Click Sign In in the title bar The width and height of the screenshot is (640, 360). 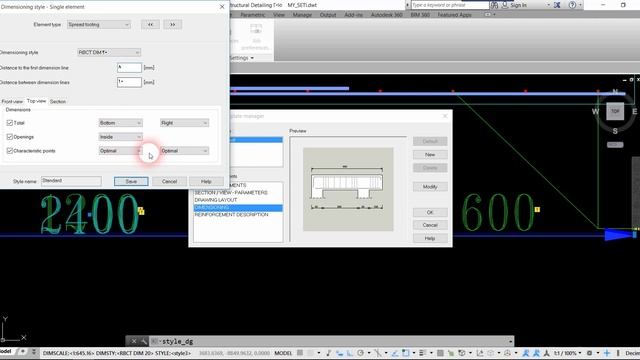click(518, 5)
